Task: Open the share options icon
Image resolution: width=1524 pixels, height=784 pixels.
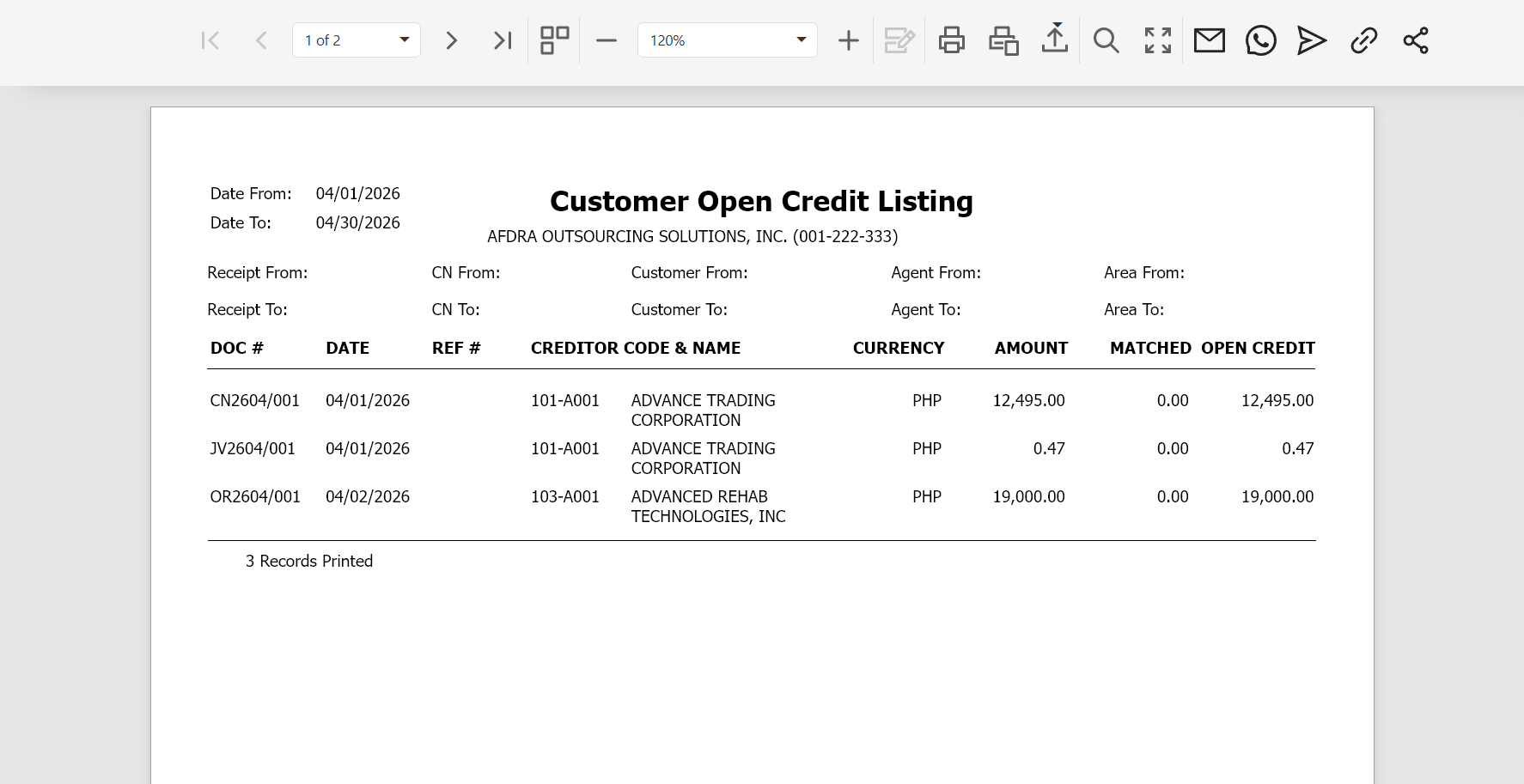Action: pos(1416,40)
